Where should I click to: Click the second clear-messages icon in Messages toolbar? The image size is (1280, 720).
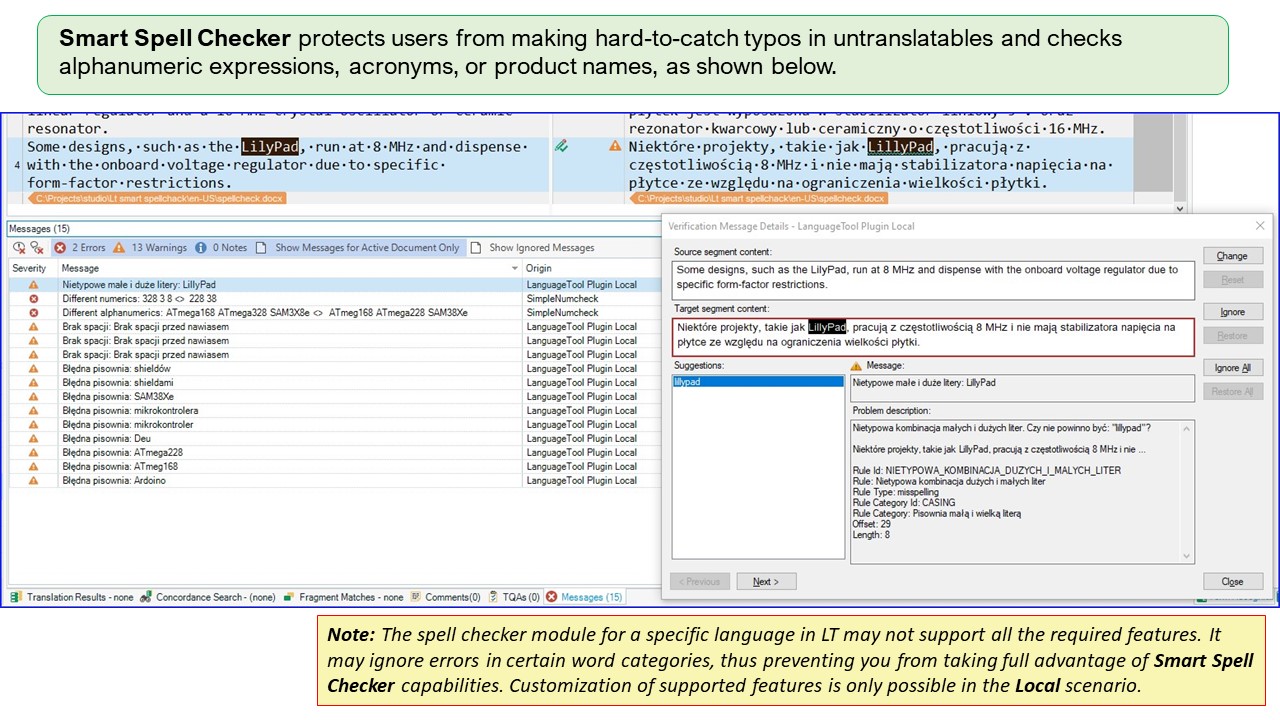click(x=37, y=248)
